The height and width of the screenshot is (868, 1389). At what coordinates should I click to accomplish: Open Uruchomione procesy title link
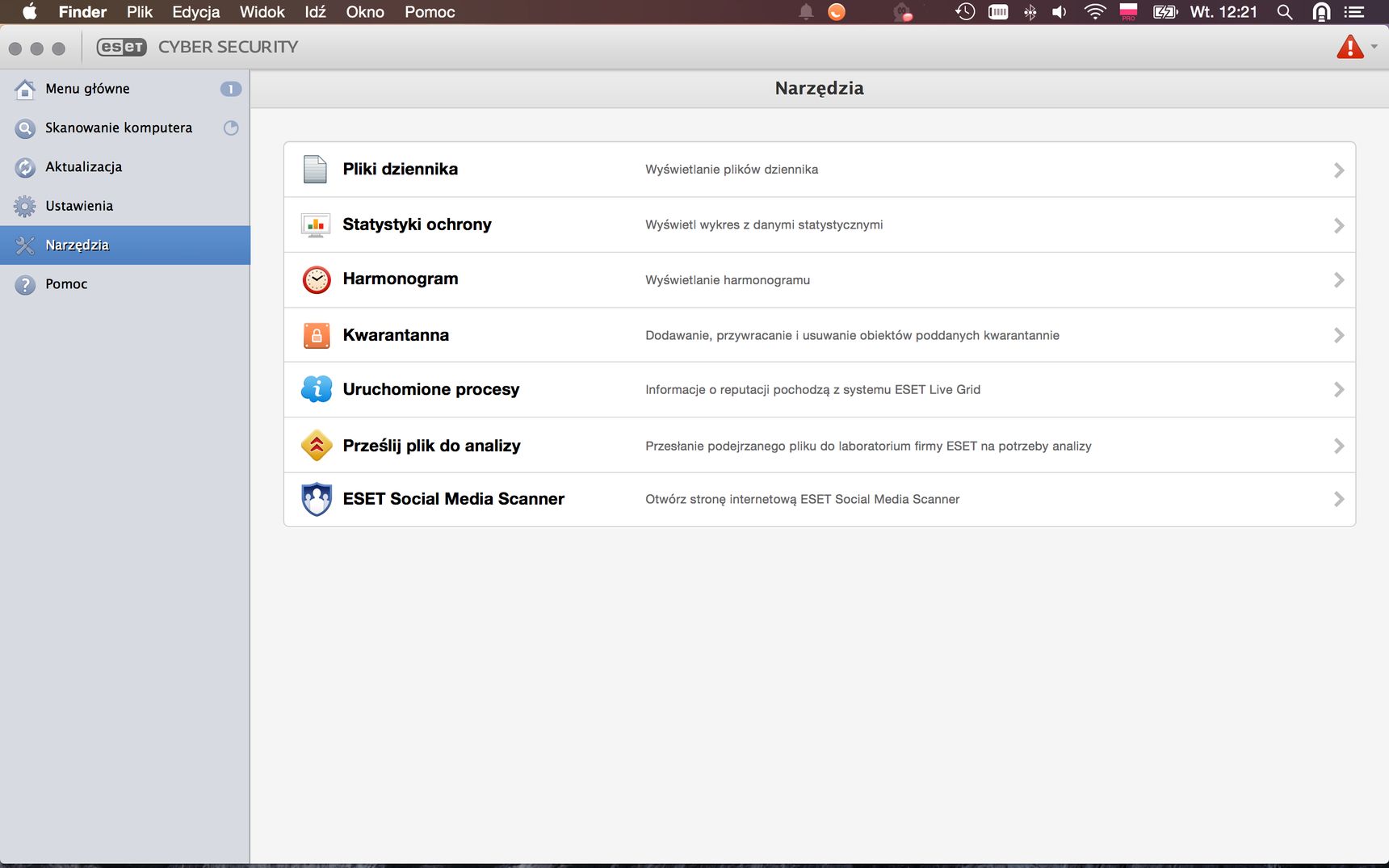pos(430,389)
